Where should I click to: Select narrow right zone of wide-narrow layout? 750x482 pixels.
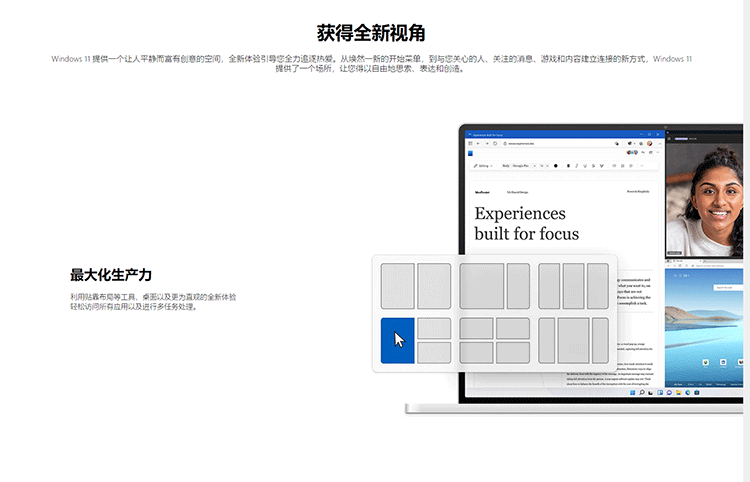(518, 286)
